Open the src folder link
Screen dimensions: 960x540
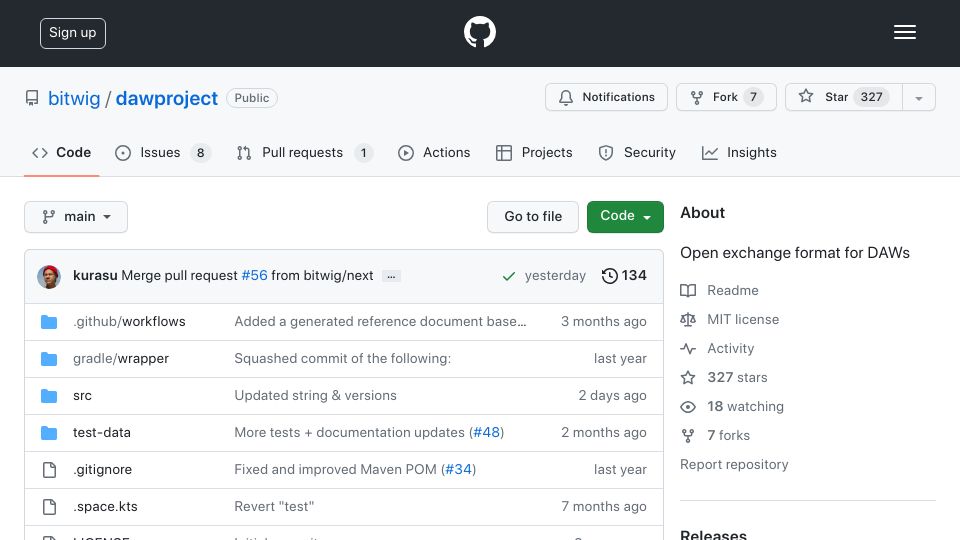pos(82,396)
